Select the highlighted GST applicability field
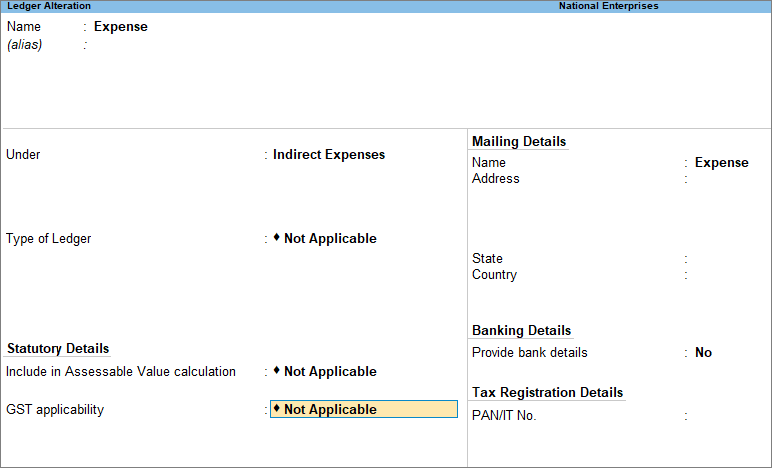Image resolution: width=772 pixels, height=468 pixels. pos(364,410)
